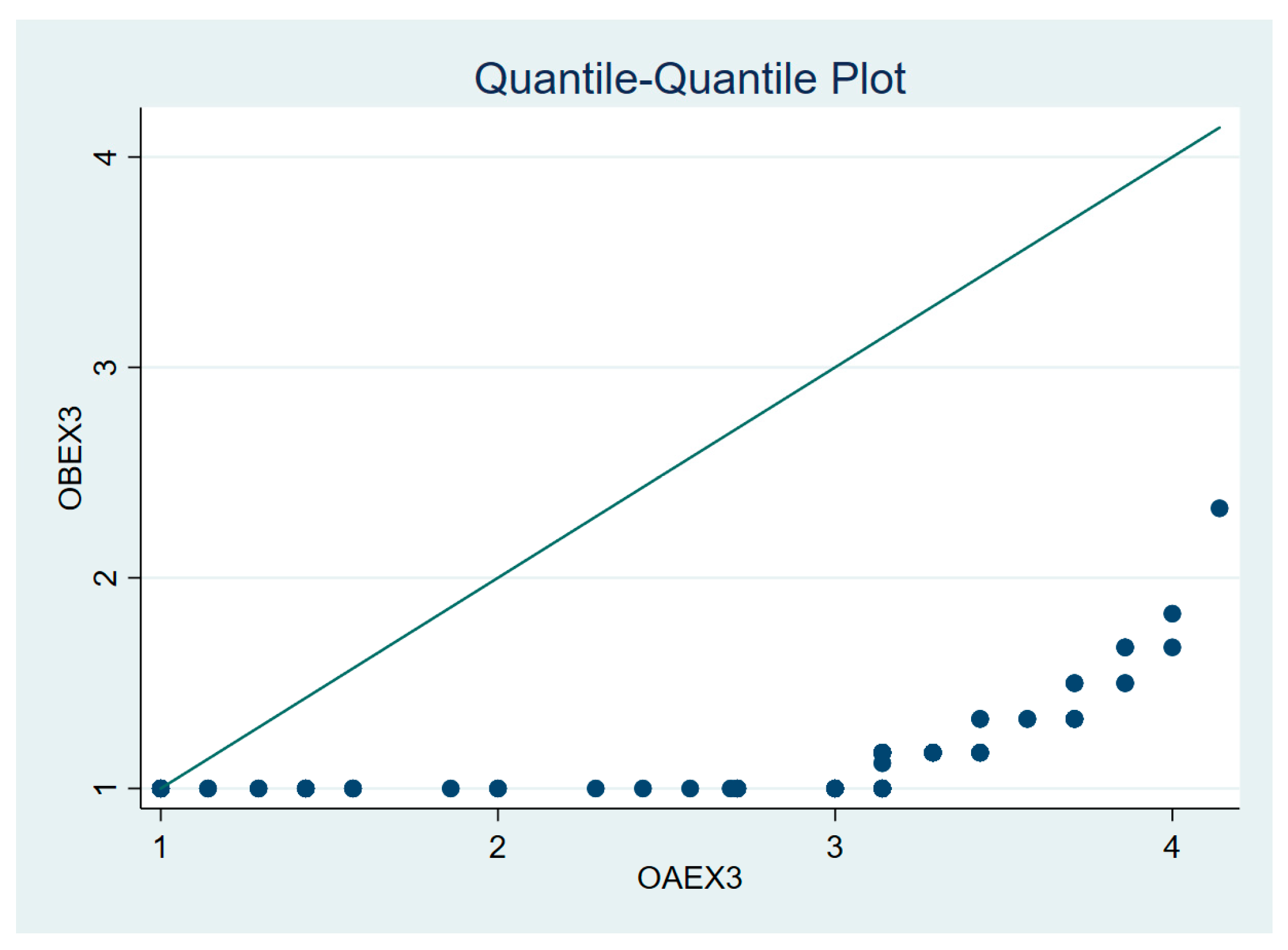Select the y-axis tick label 1
1288x950 pixels.
pyautogui.click(x=106, y=788)
